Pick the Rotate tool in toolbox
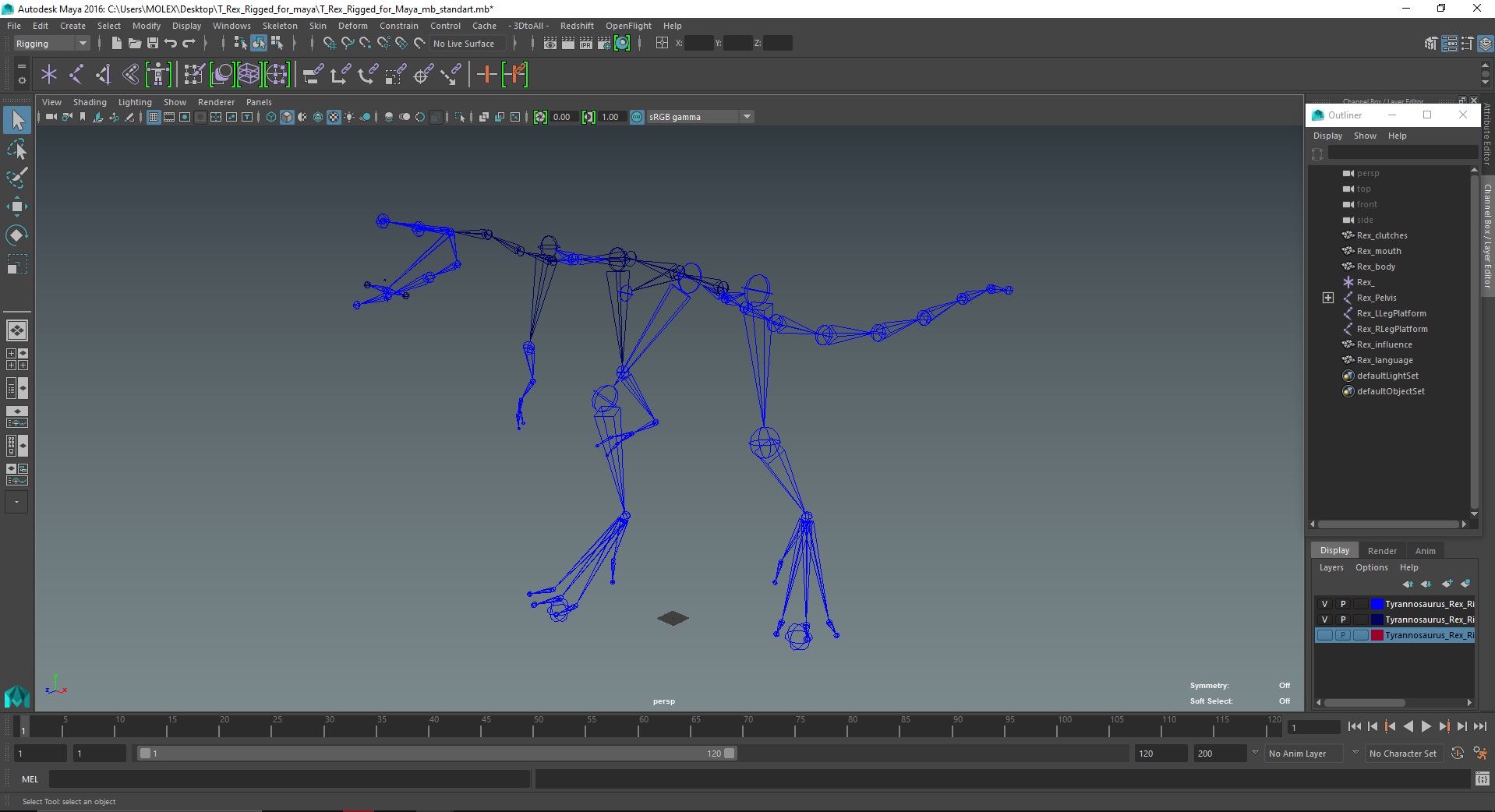This screenshot has height=812, width=1495. point(17,235)
